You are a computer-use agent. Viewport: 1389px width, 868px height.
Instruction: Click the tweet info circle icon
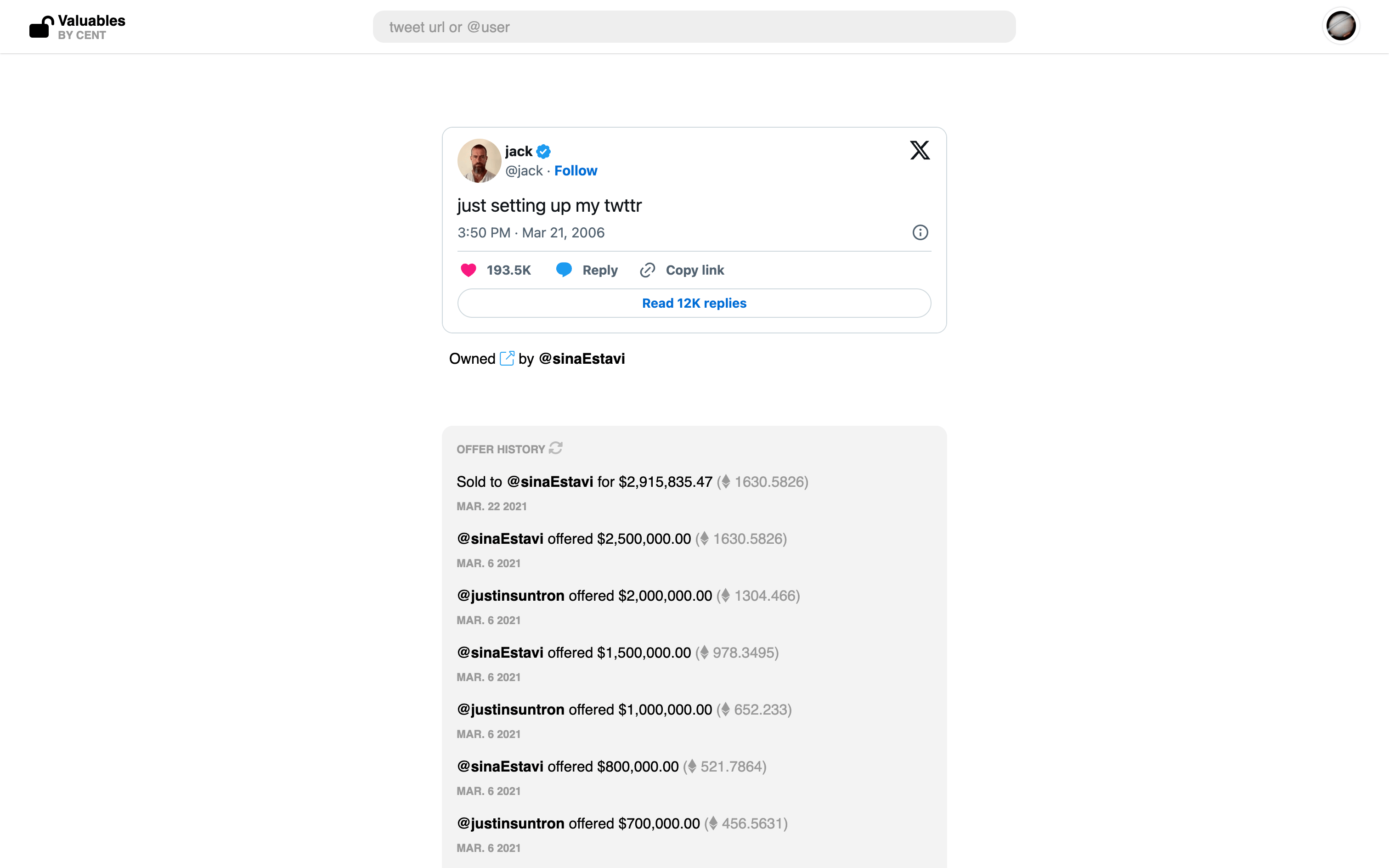(x=920, y=232)
